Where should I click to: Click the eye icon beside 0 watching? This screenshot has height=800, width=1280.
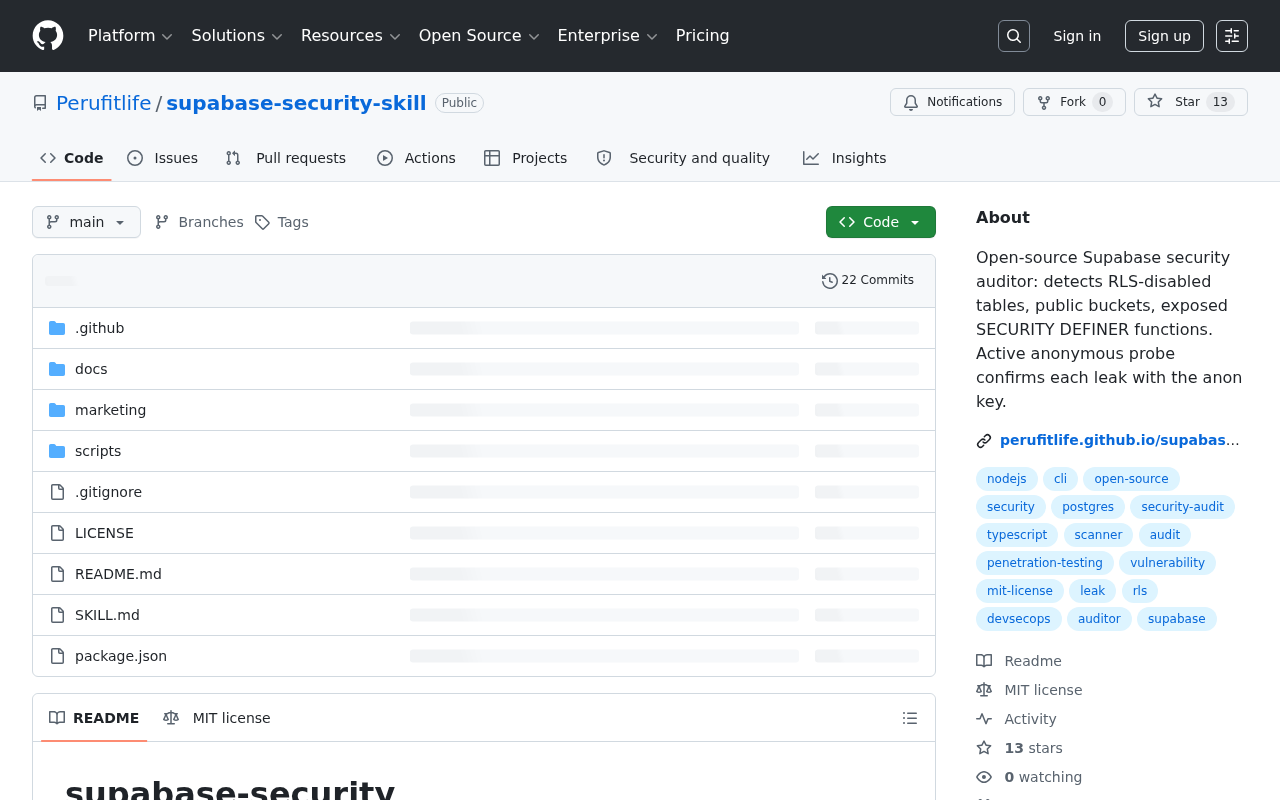click(984, 777)
